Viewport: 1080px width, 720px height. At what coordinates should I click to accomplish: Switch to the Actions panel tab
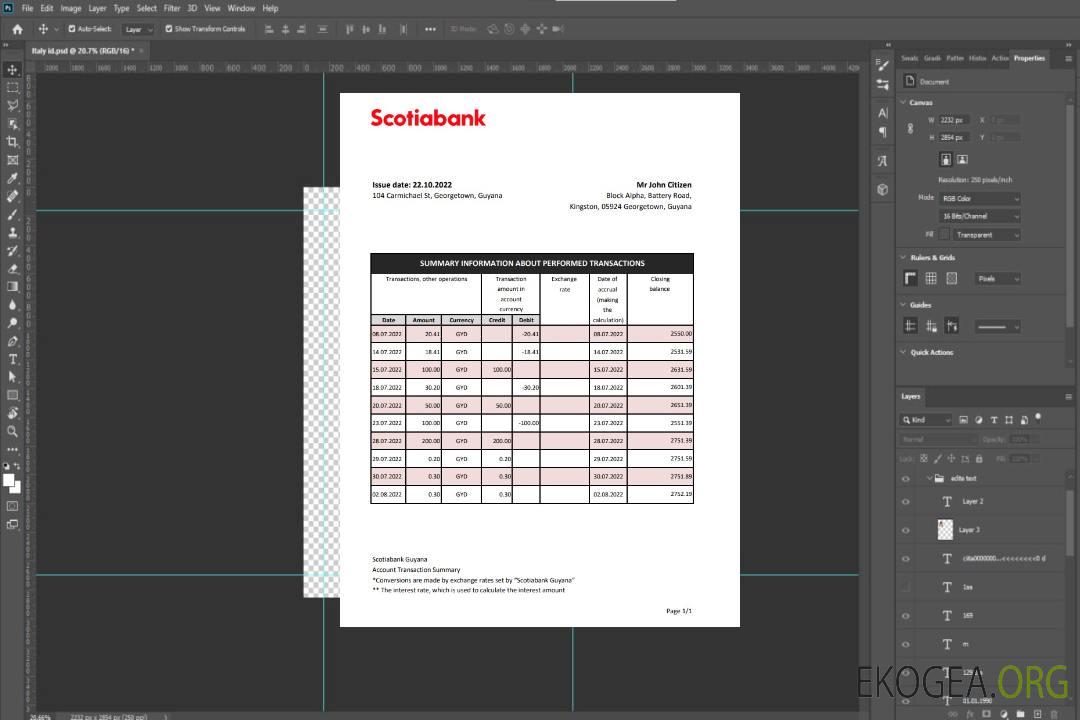coord(1000,58)
